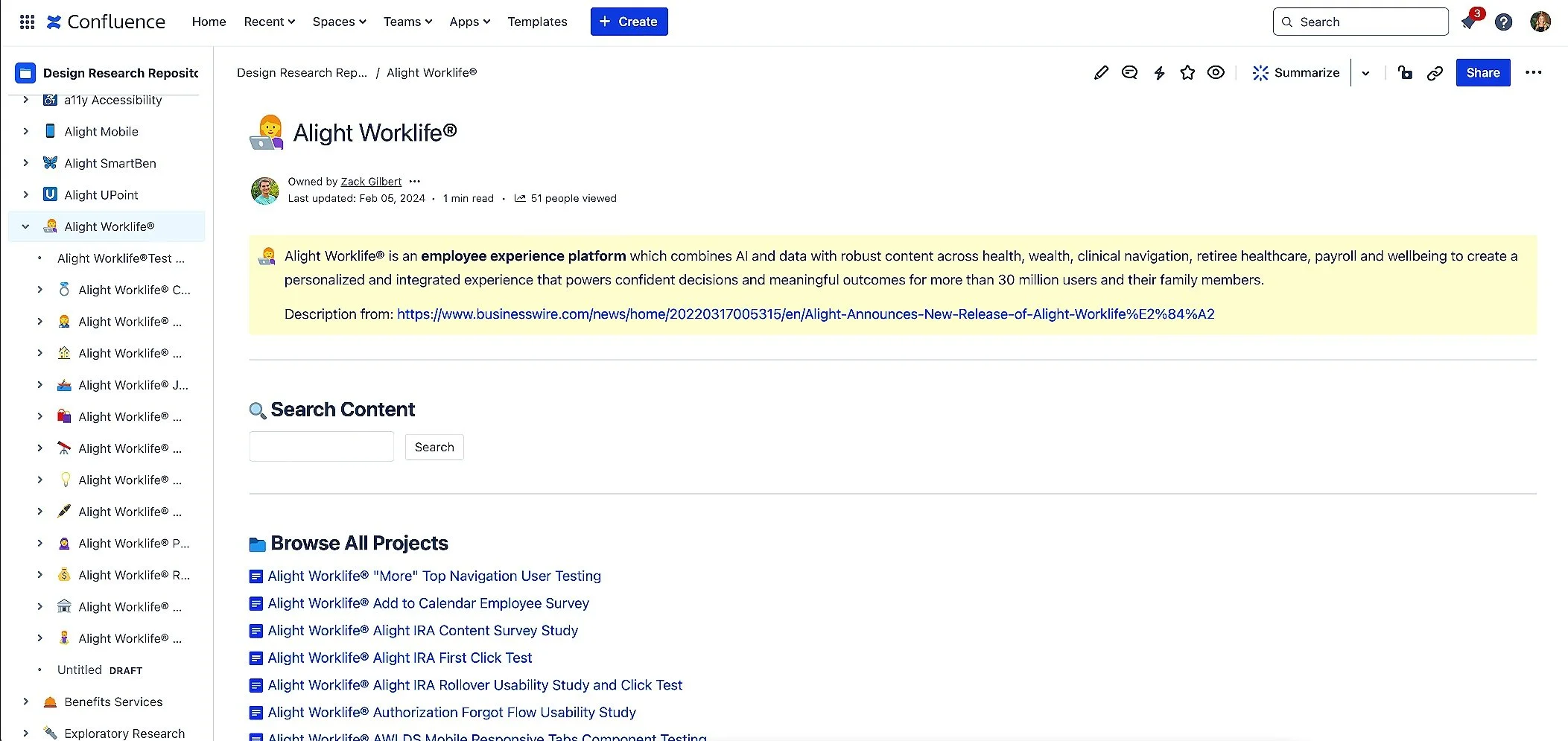Open the businesswire.com description link
This screenshot has width=1568, height=741.
pos(806,314)
